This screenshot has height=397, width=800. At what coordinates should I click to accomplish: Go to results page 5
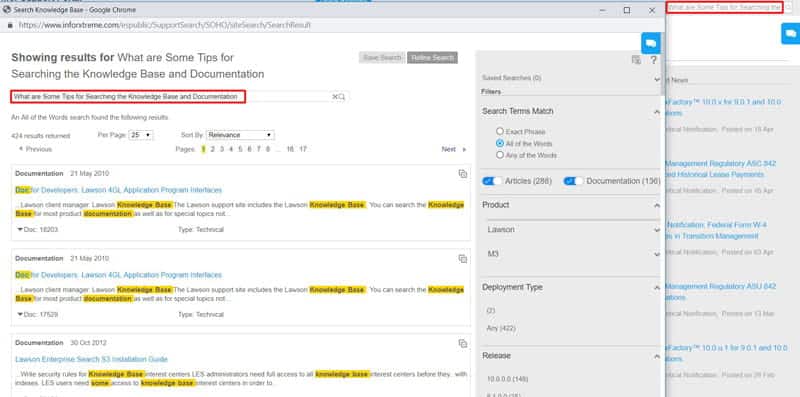tap(240, 149)
